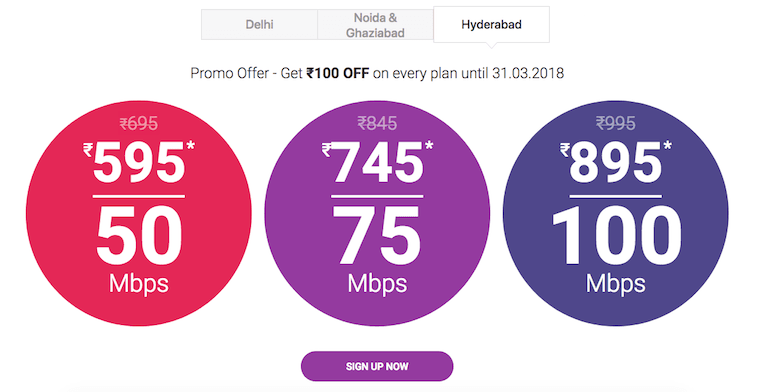Screen dimensions: 782x392
Task: Select the Noida & Ghaziabad tab
Action: 375,25
